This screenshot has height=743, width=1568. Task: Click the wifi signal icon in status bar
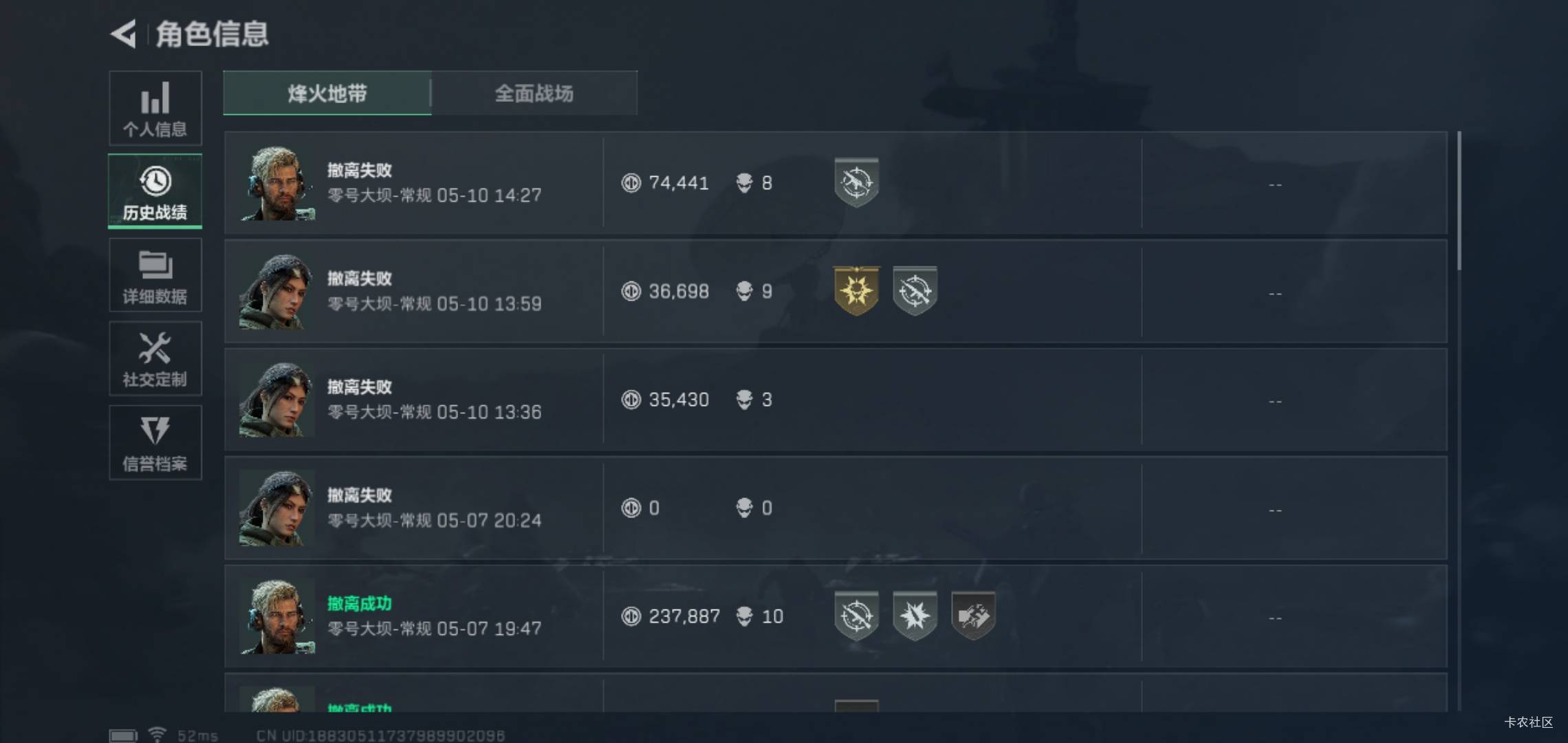click(157, 735)
